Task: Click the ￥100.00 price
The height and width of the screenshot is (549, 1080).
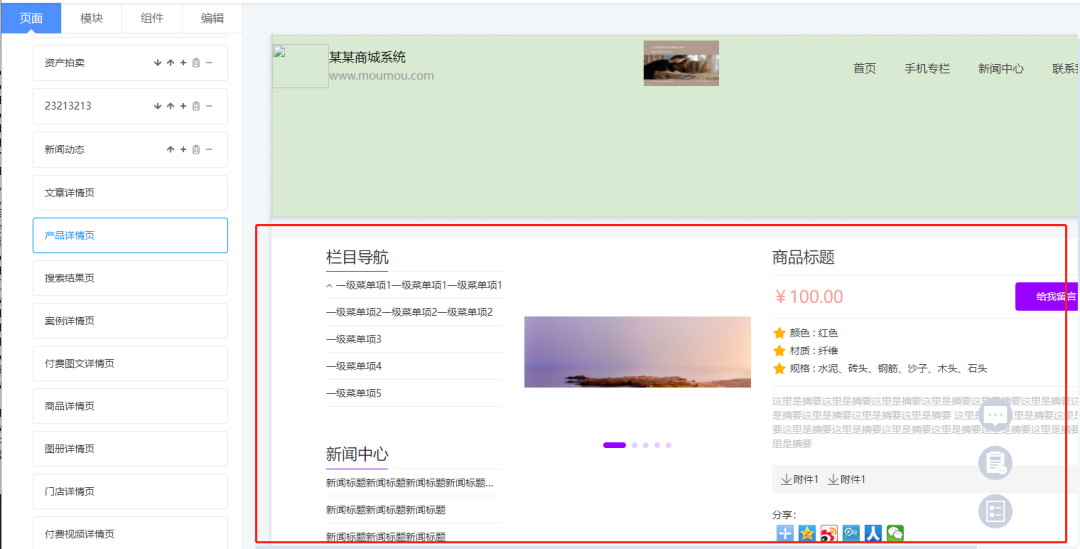Action: point(809,297)
